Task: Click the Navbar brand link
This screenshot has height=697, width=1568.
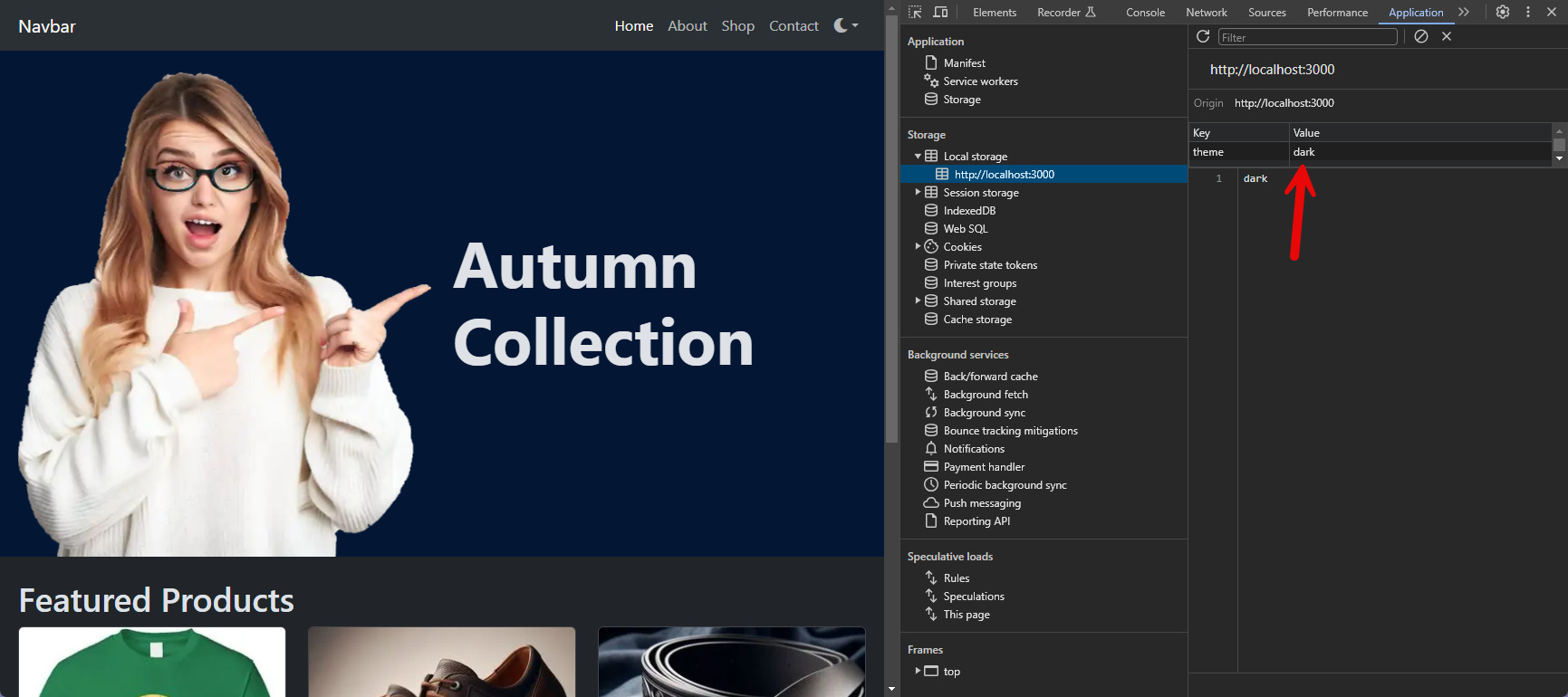Action: (x=47, y=26)
